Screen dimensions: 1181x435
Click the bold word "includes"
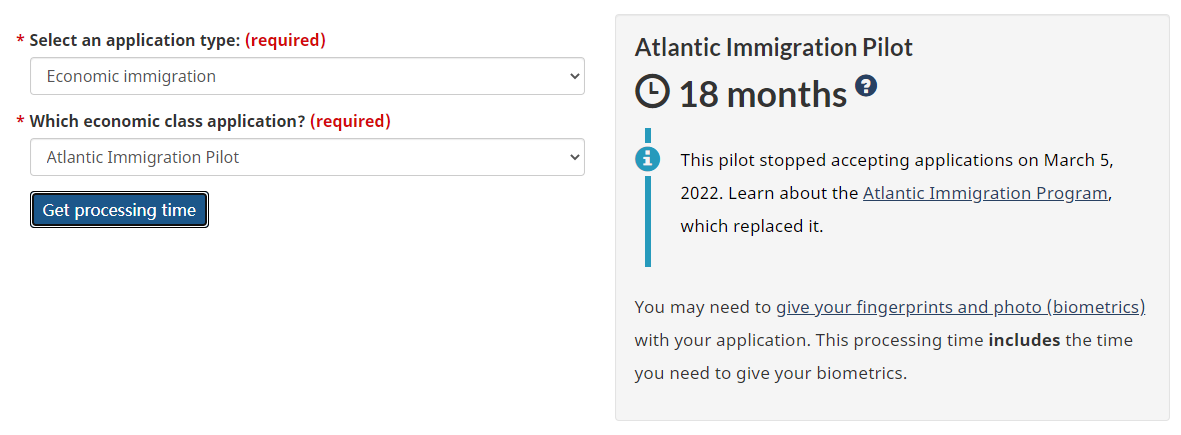point(1024,340)
